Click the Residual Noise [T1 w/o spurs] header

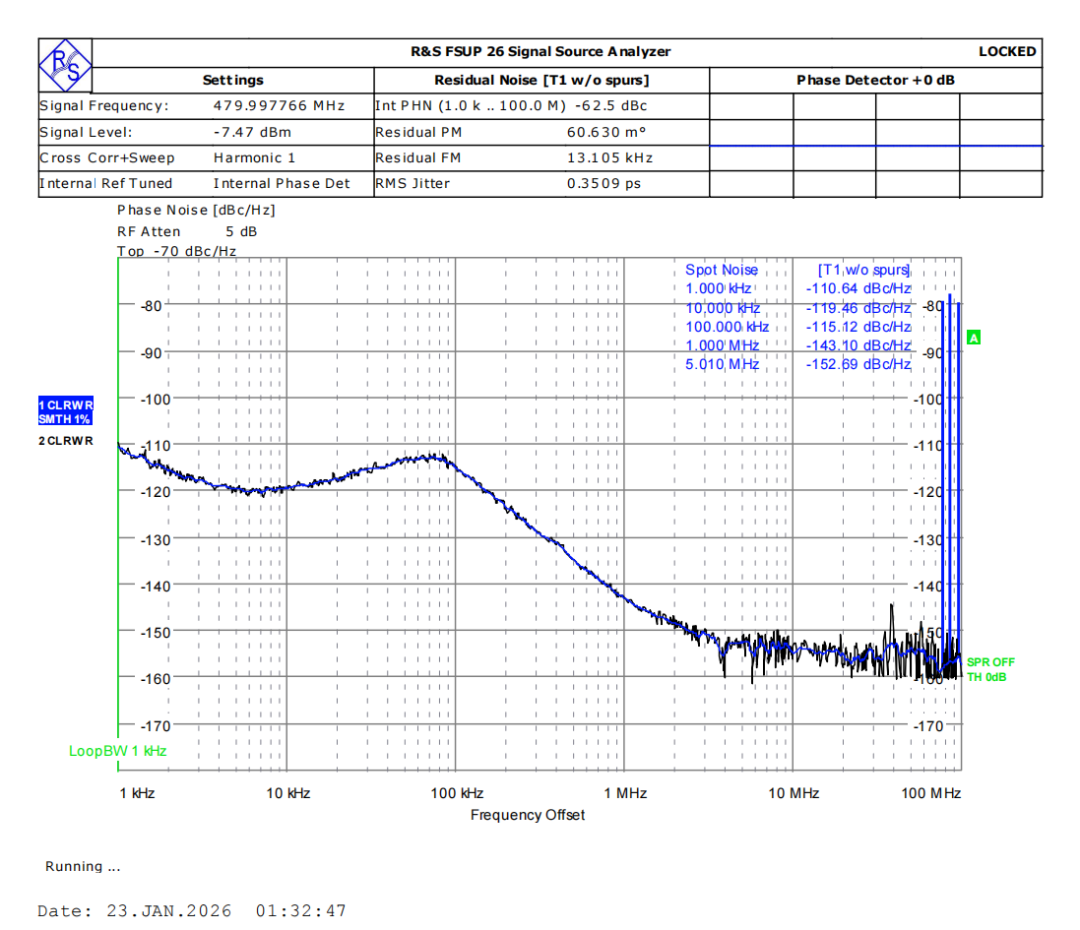pos(541,80)
